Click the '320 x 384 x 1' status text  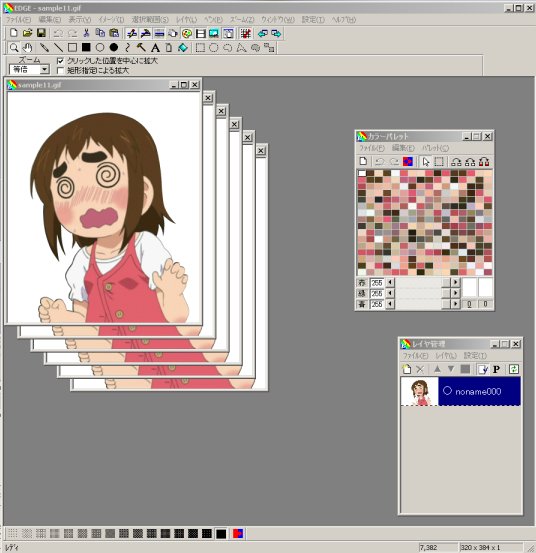tap(480, 547)
